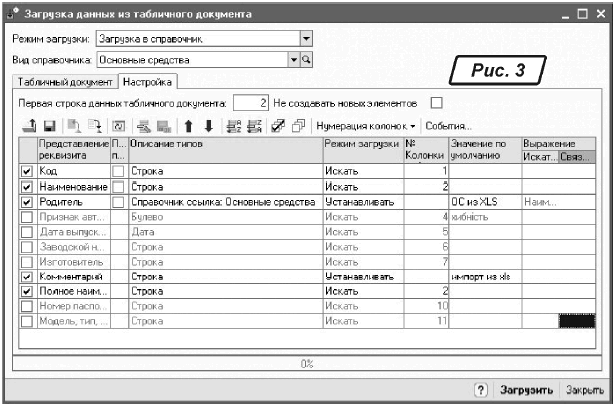Click the help question mark icon

(x=480, y=389)
